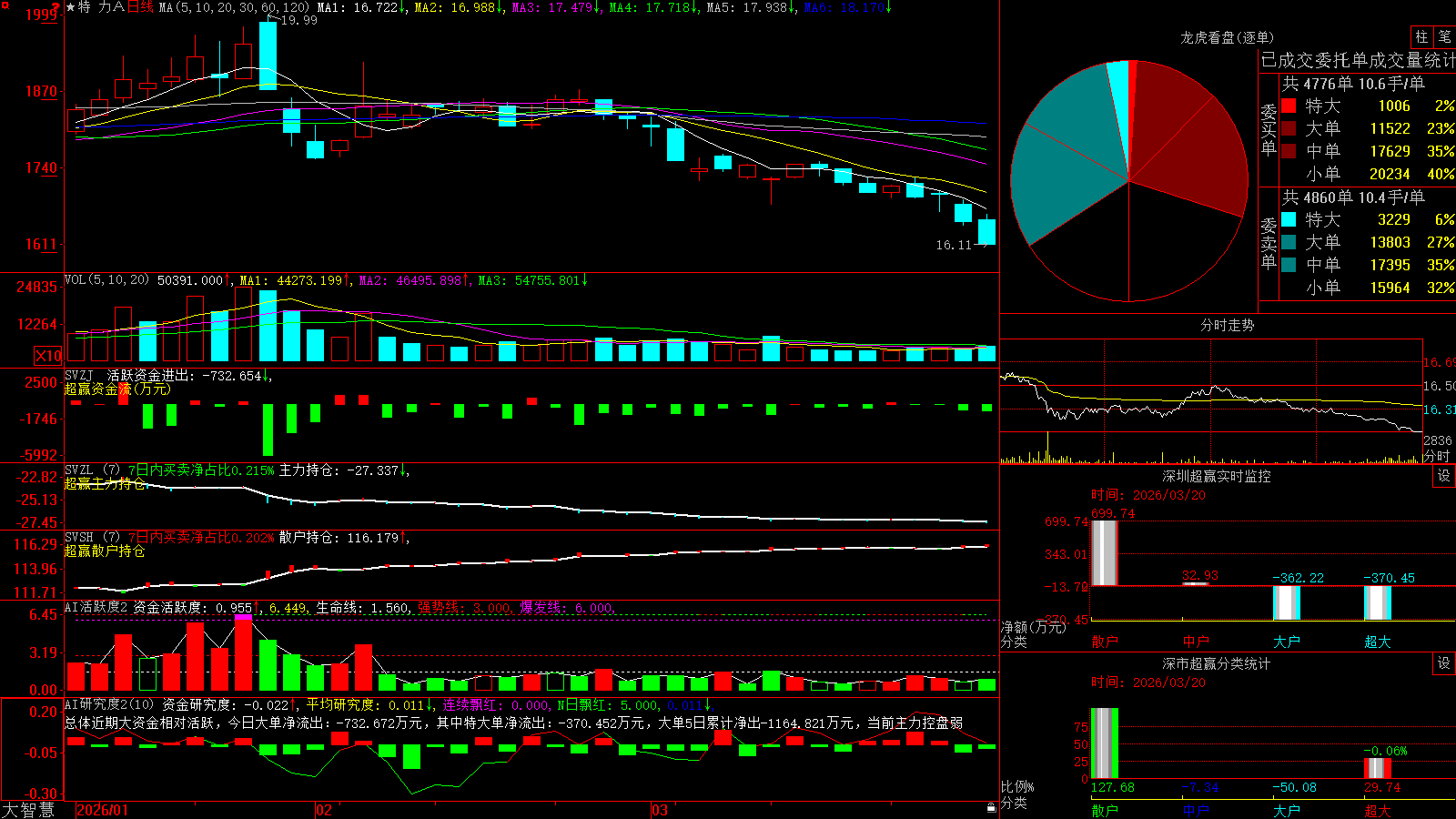Click the 已成交委托单成交量统计 header
The height and width of the screenshot is (819, 1456).
coord(1358,60)
